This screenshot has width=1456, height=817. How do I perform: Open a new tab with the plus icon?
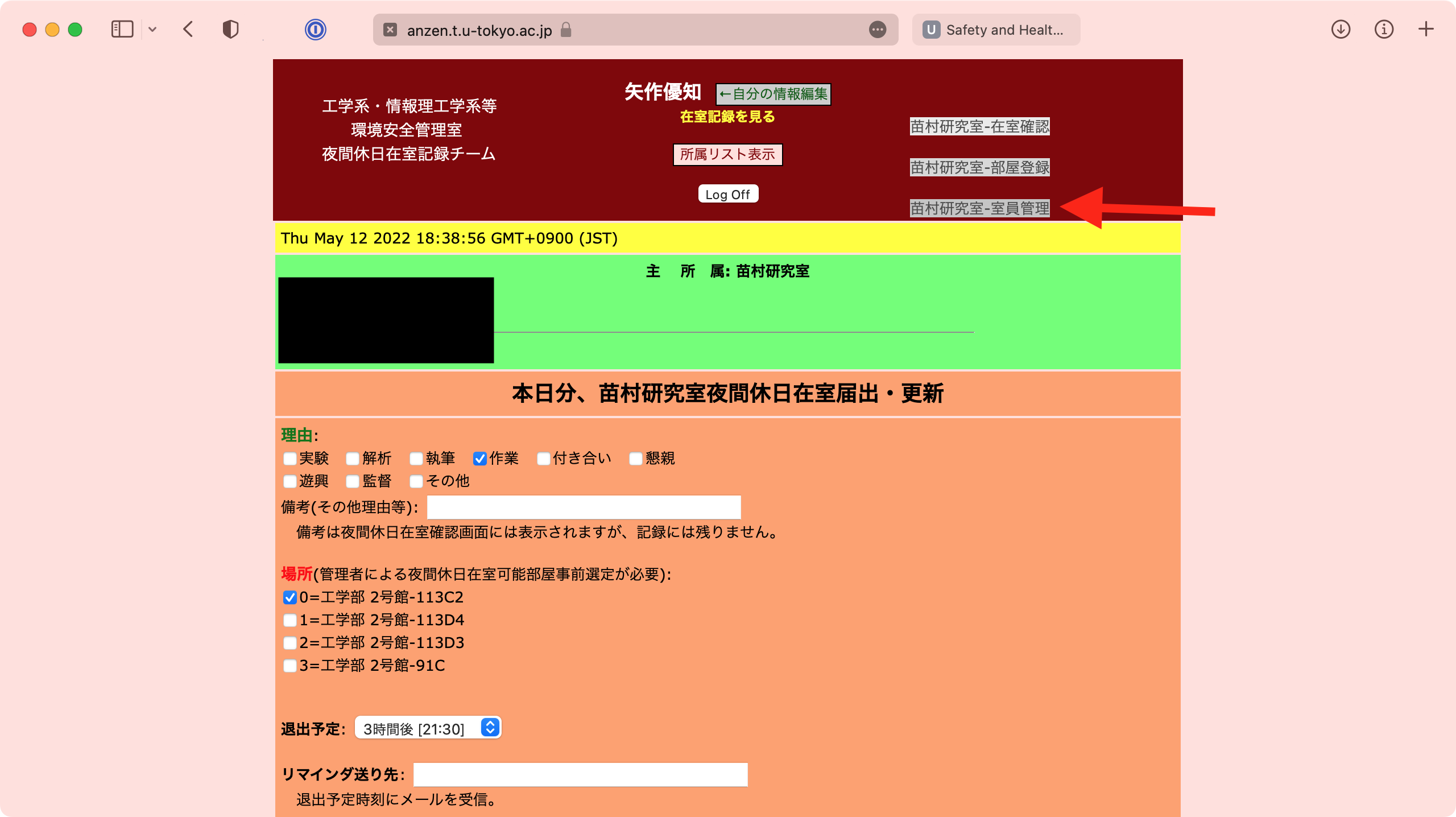point(1426,29)
